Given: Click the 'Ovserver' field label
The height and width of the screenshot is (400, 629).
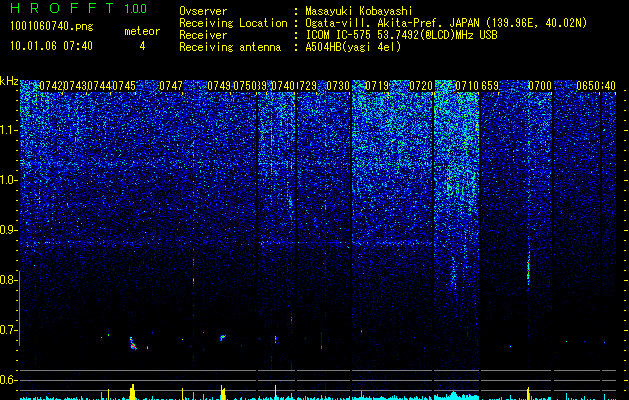Looking at the screenshot, I should pos(203,11).
